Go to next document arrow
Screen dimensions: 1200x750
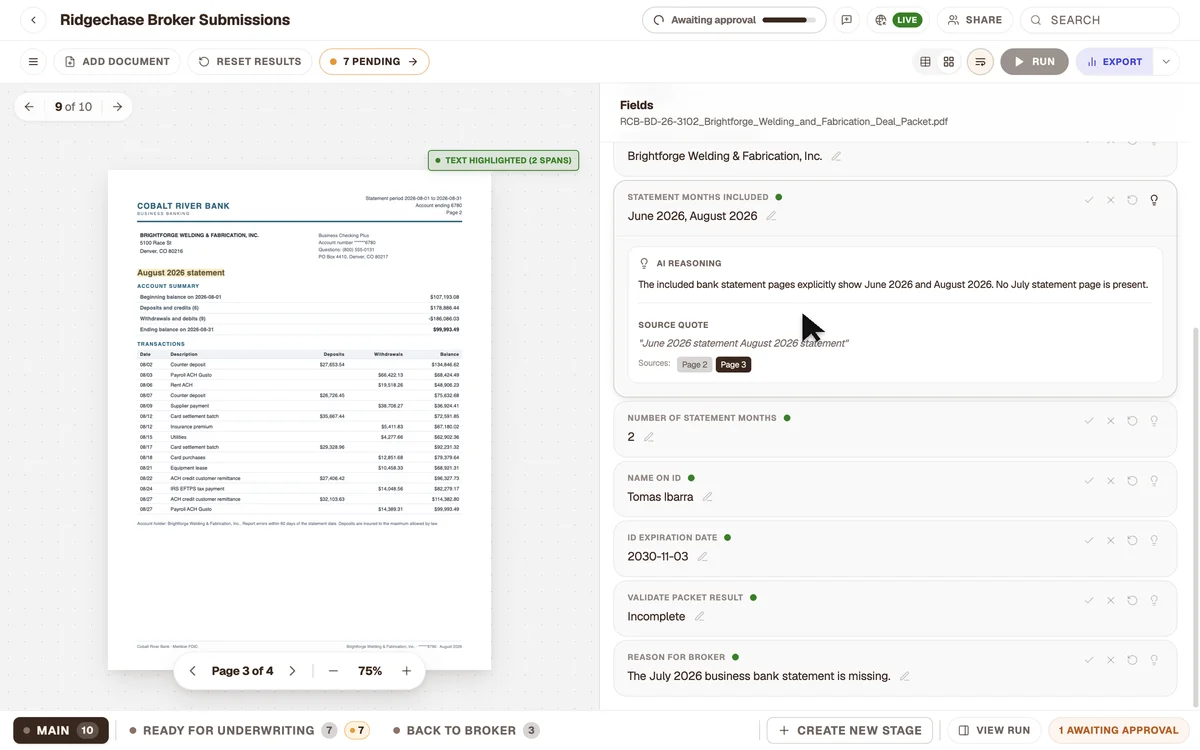pyautogui.click(x=117, y=107)
